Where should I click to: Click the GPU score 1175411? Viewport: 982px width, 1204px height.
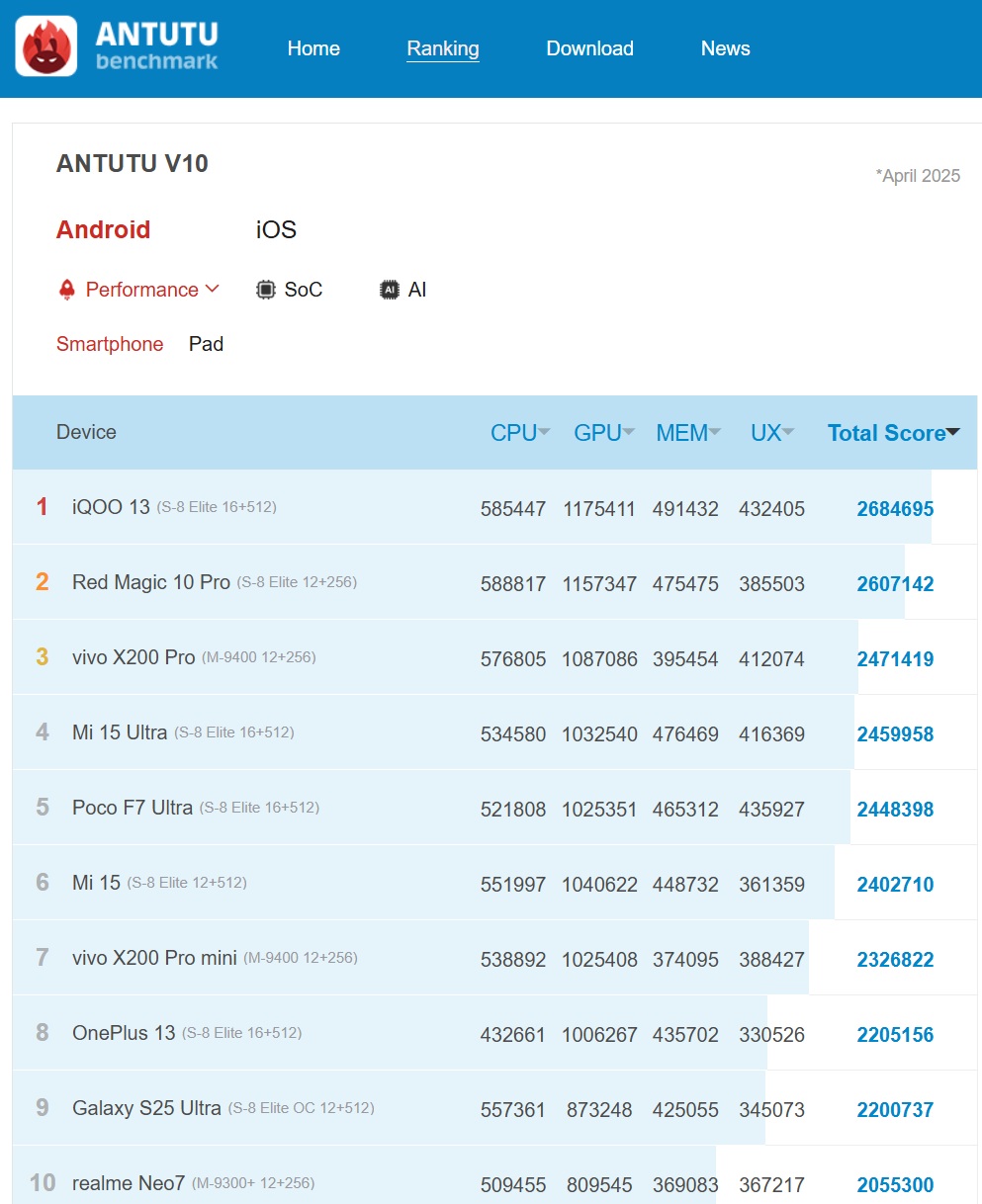coord(599,509)
